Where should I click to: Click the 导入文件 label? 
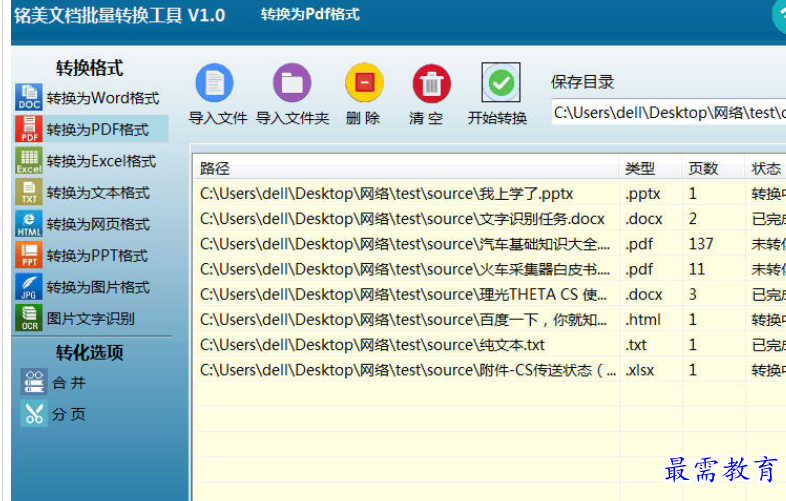point(218,118)
